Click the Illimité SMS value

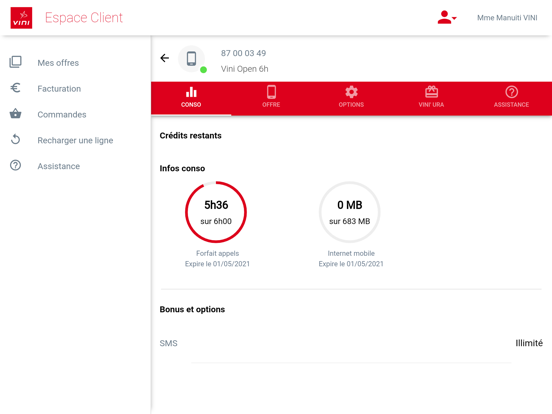(x=529, y=343)
